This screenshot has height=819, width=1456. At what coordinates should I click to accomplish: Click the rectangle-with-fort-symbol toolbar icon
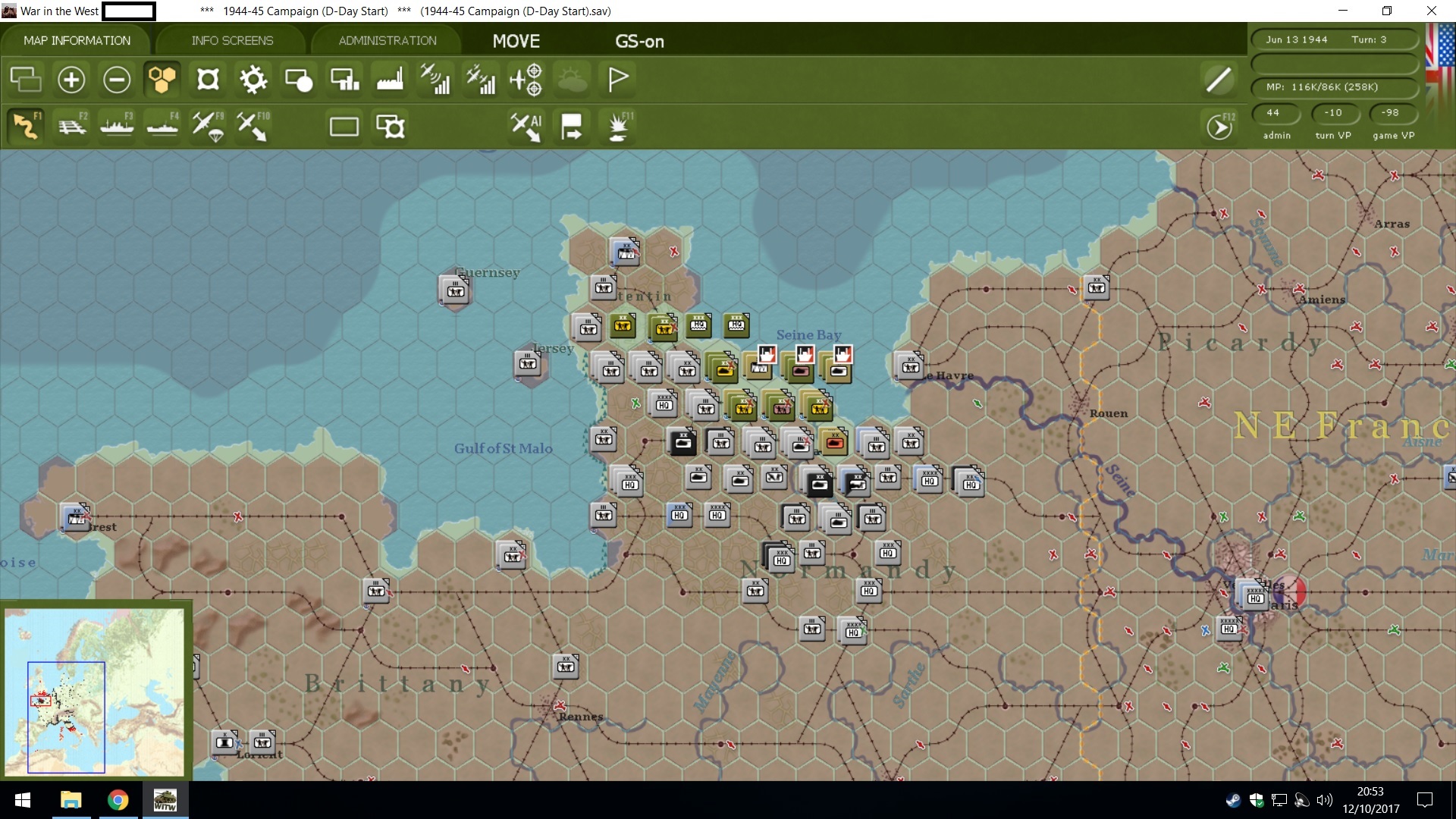(x=391, y=126)
